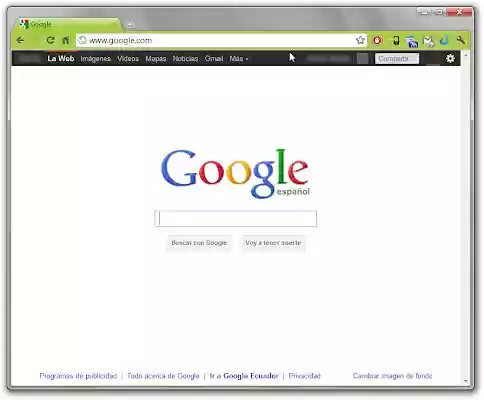Select La Web in the Google bar

coord(61,59)
